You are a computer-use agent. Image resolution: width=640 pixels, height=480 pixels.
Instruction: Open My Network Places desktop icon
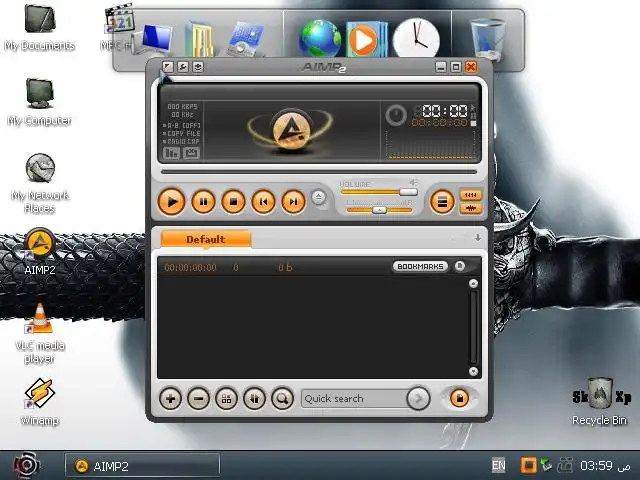[40, 183]
